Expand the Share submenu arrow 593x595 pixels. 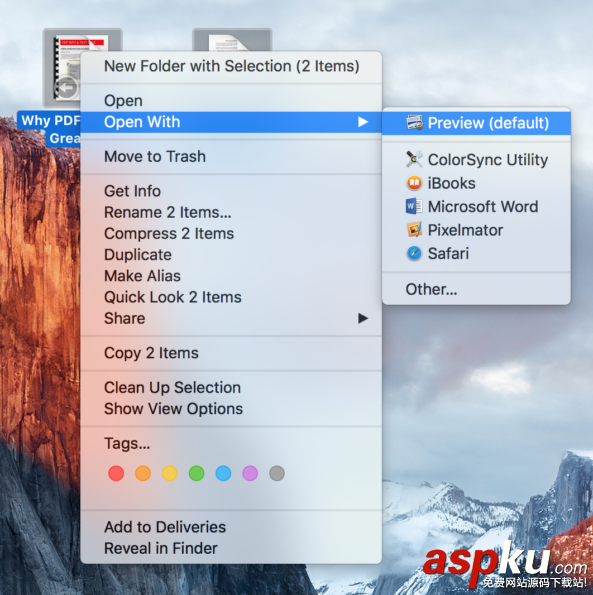(x=363, y=318)
